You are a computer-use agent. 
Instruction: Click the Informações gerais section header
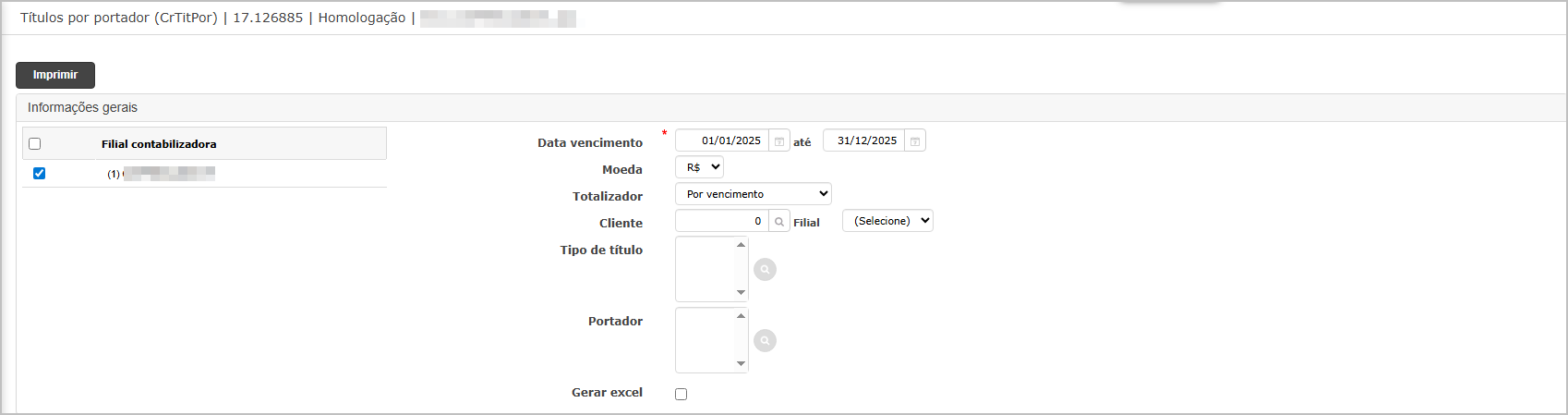pyautogui.click(x=82, y=108)
